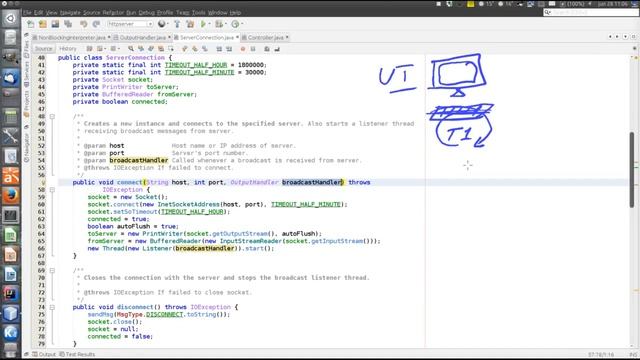Click the Profile Project toolbar icon
The height and width of the screenshot is (360, 640).
[x=235, y=24]
